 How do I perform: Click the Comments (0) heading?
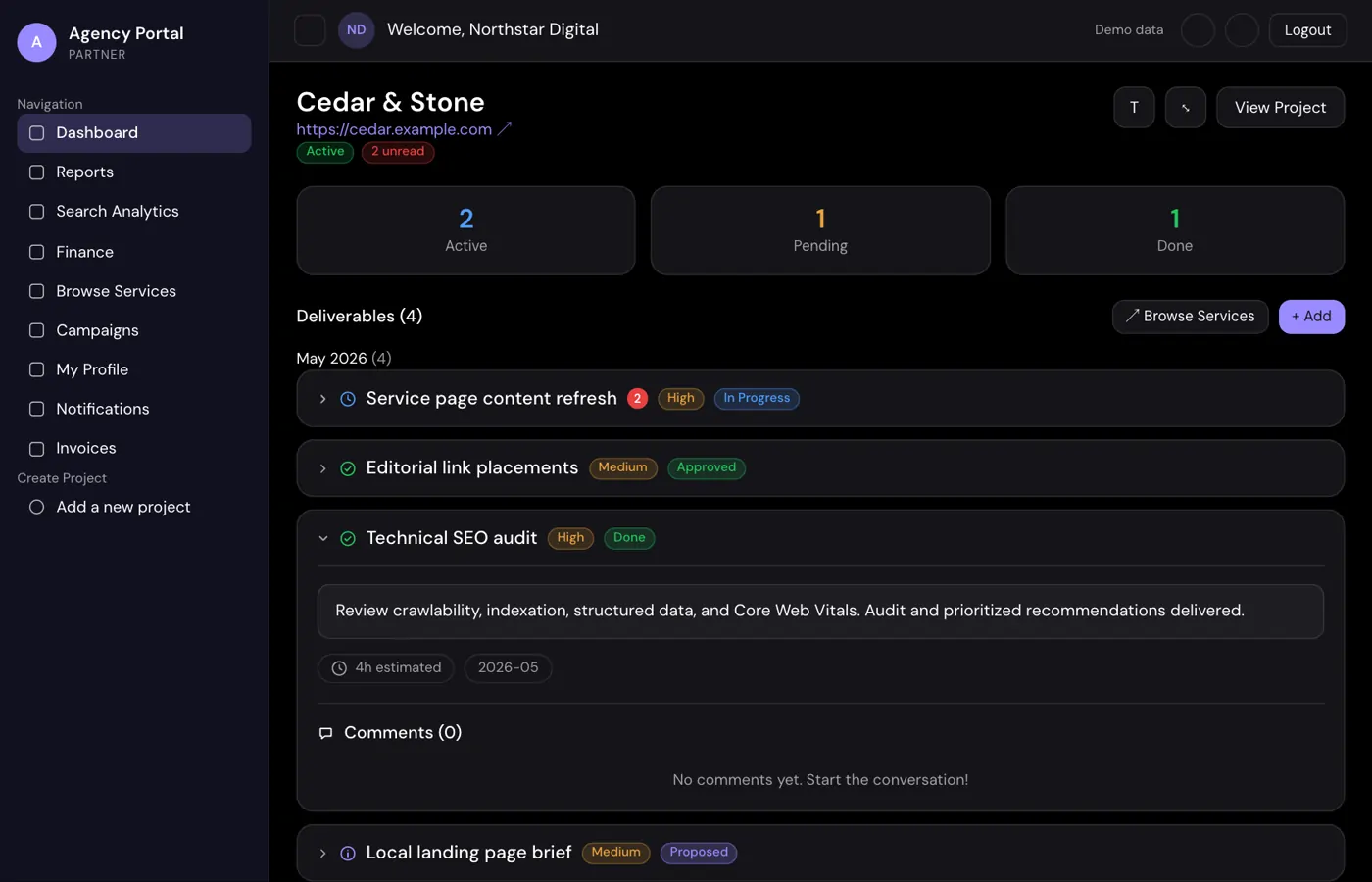pos(403,733)
